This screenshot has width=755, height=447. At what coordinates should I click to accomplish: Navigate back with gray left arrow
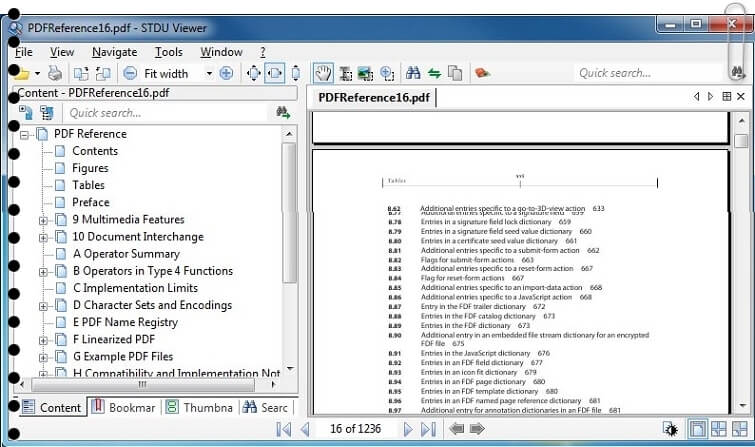456,428
